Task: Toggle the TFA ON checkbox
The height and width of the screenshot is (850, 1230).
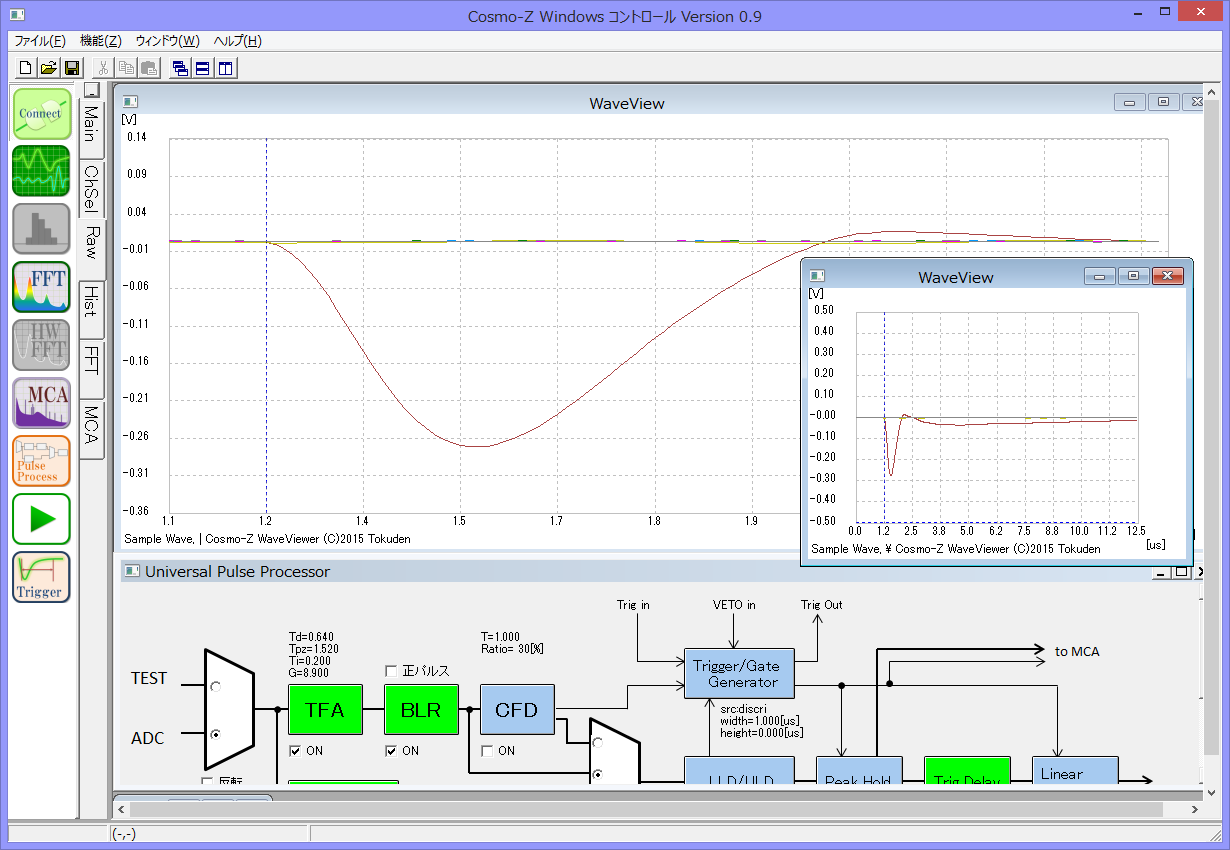Action: pos(295,751)
